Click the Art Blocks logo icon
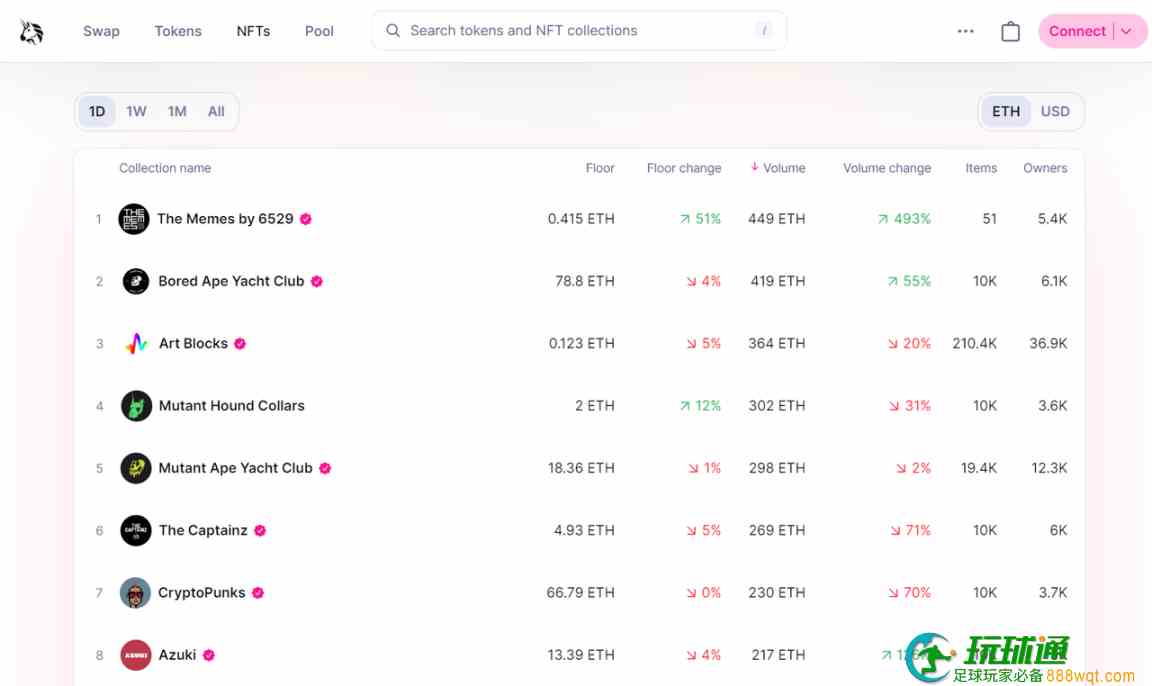Viewport: 1152px width, 686px height. click(136, 343)
